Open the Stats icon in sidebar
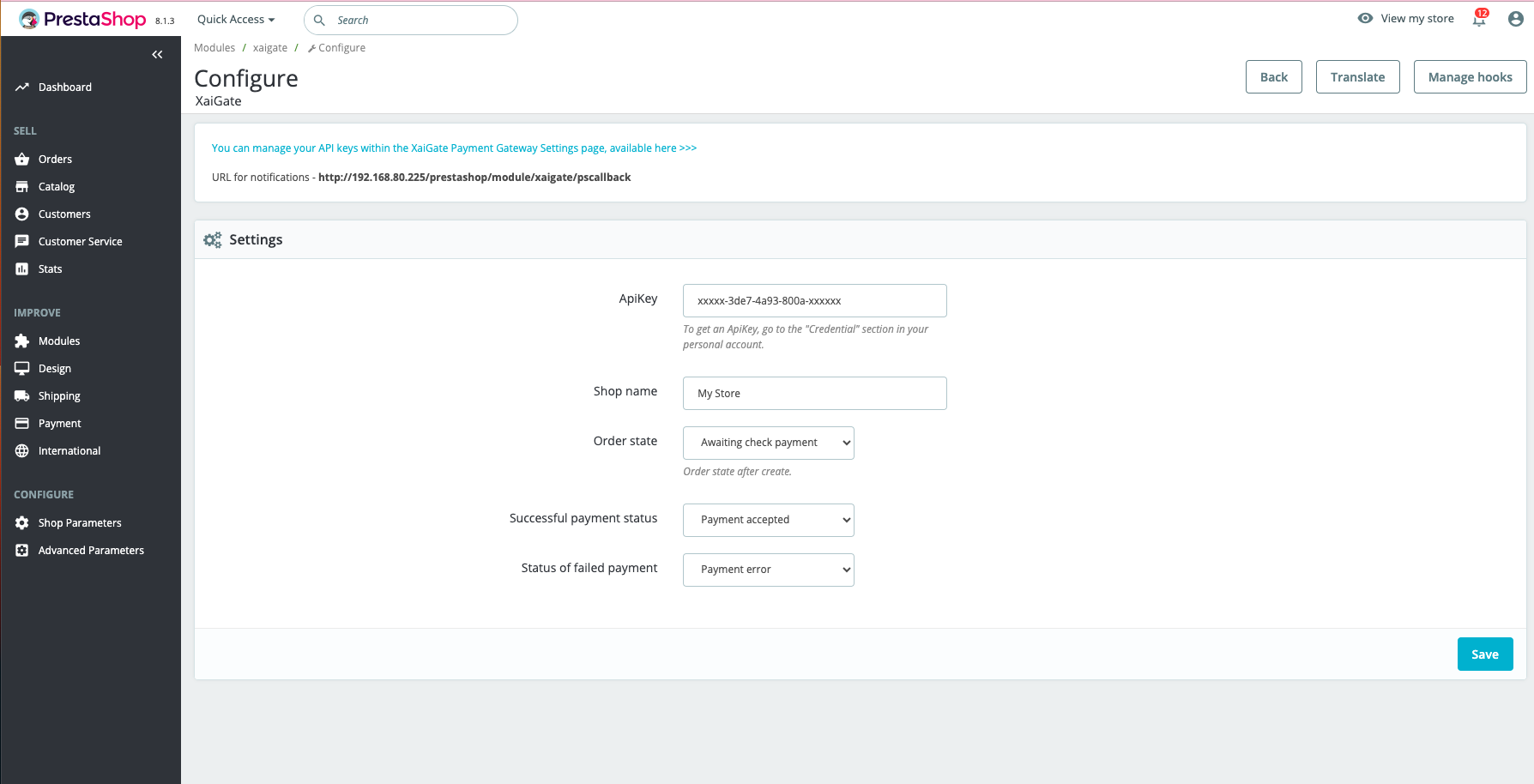 (22, 268)
